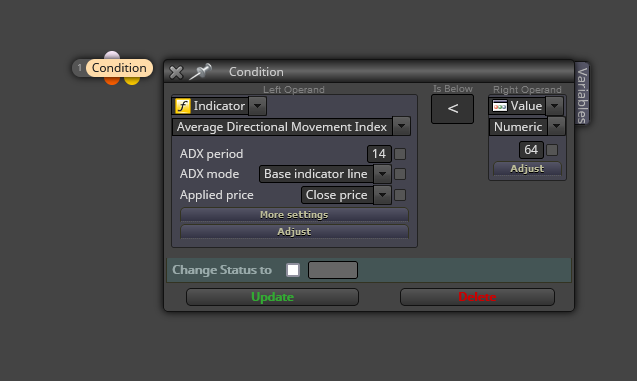Open the Numeric type dropdown
The height and width of the screenshot is (381, 637).
(556, 126)
